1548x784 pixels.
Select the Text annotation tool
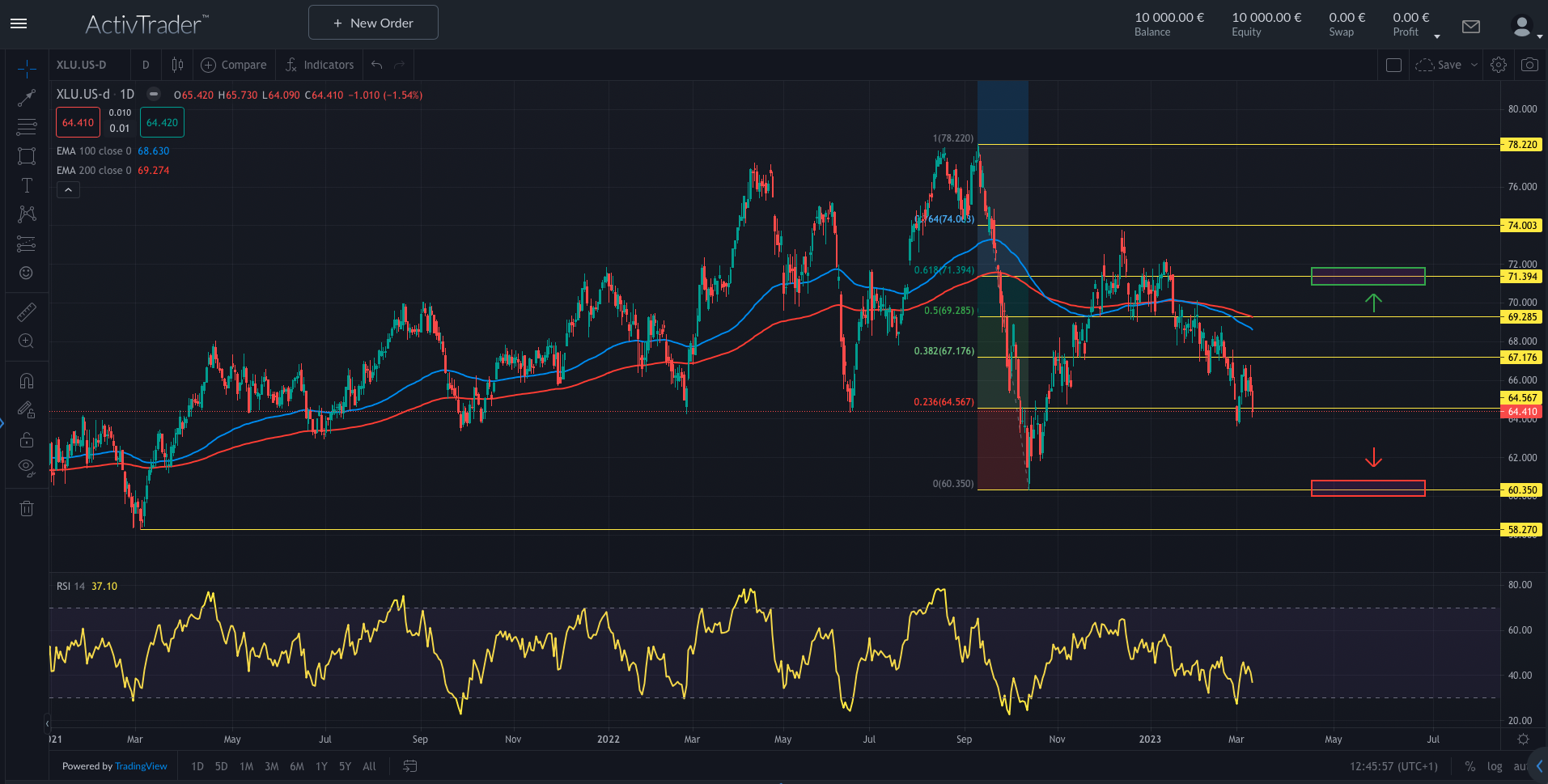[27, 185]
